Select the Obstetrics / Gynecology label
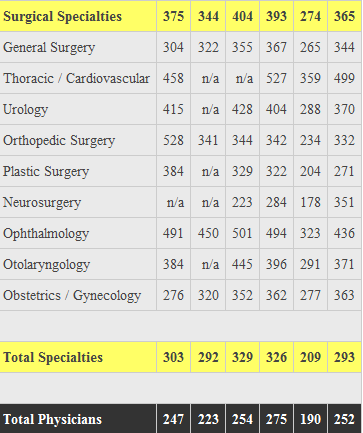The image size is (363, 433). (72, 296)
